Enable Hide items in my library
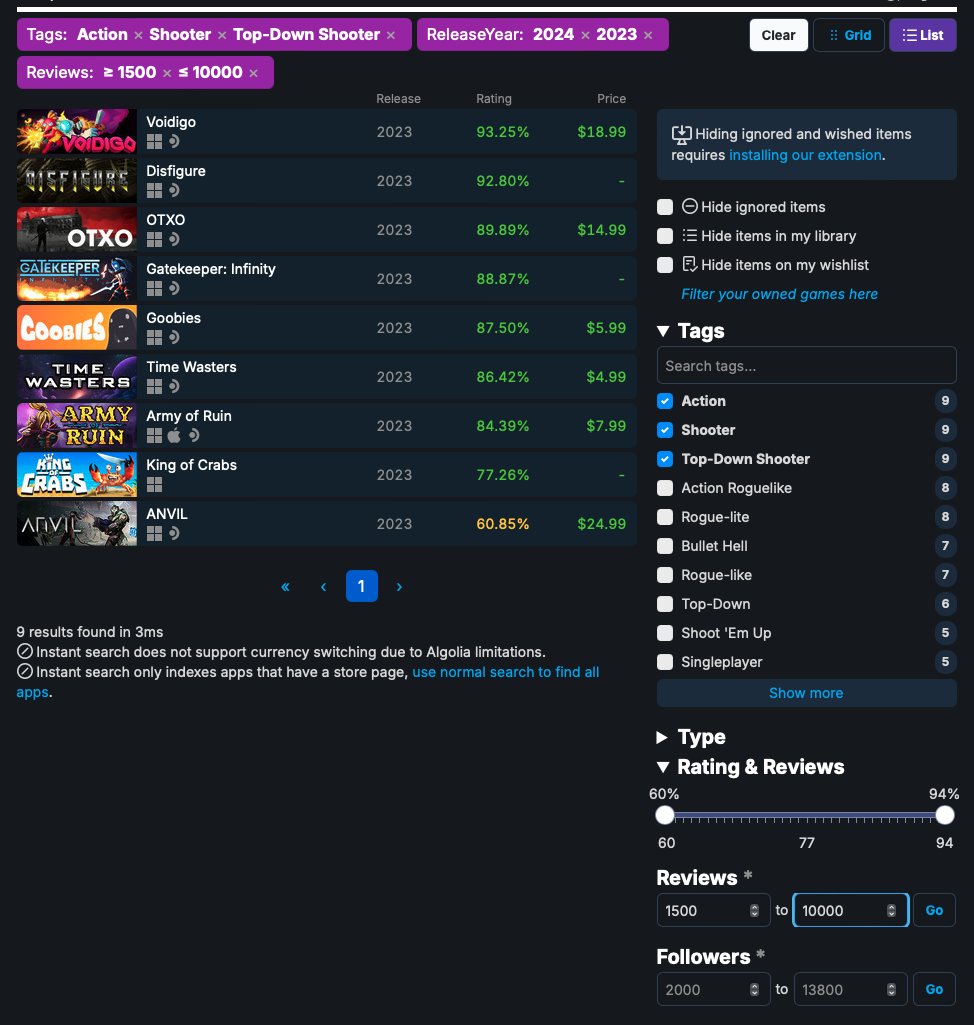This screenshot has width=974, height=1025. [665, 236]
